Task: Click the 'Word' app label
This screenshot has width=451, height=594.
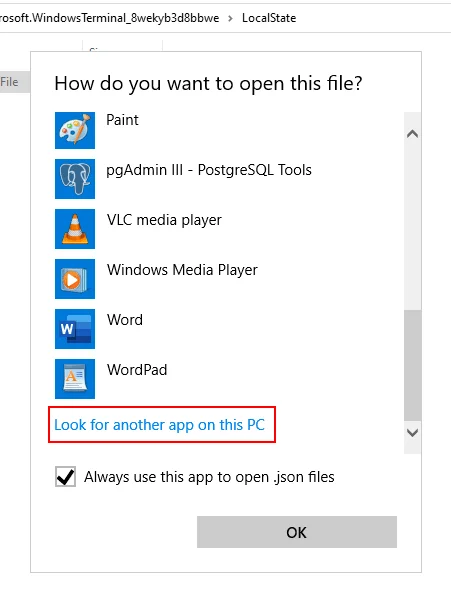Action: 125,320
